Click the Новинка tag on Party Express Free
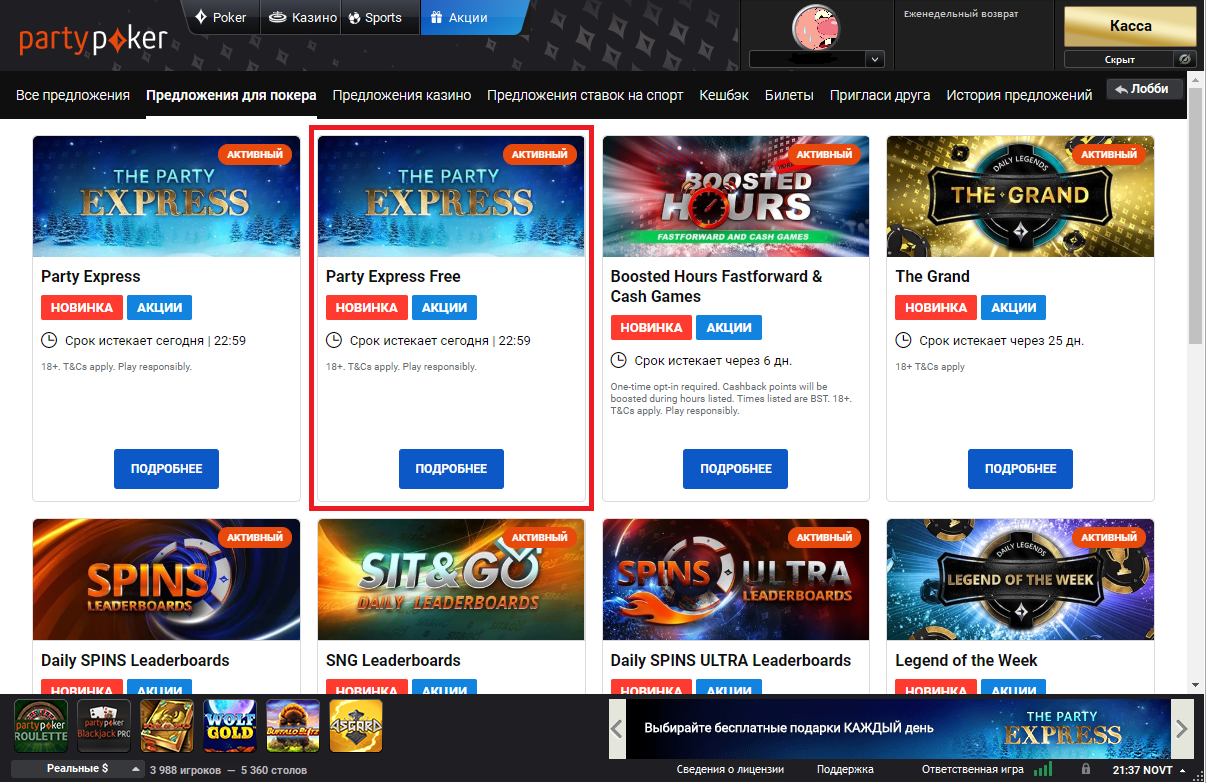Image resolution: width=1206 pixels, height=783 pixels. (x=366, y=307)
